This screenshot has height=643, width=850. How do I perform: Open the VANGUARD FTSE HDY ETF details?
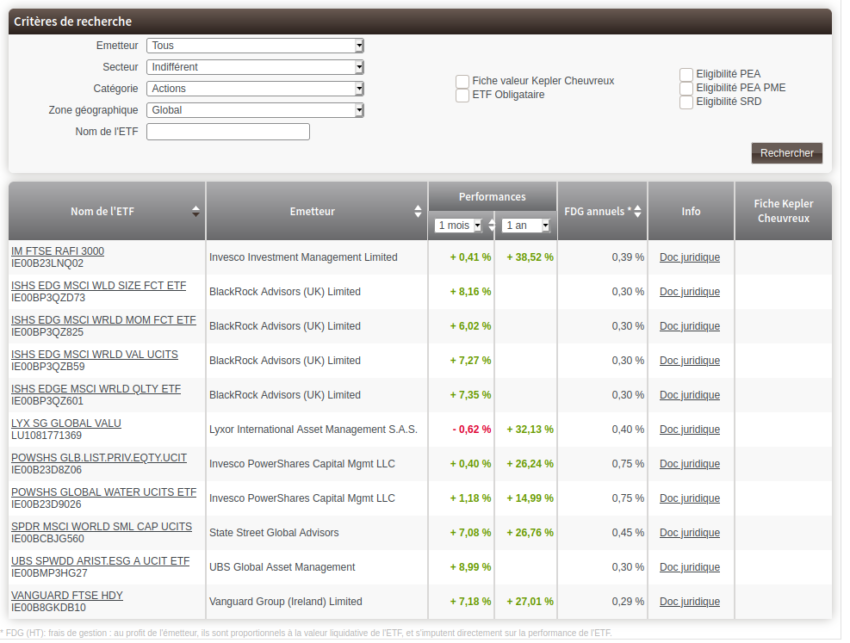tap(66, 595)
